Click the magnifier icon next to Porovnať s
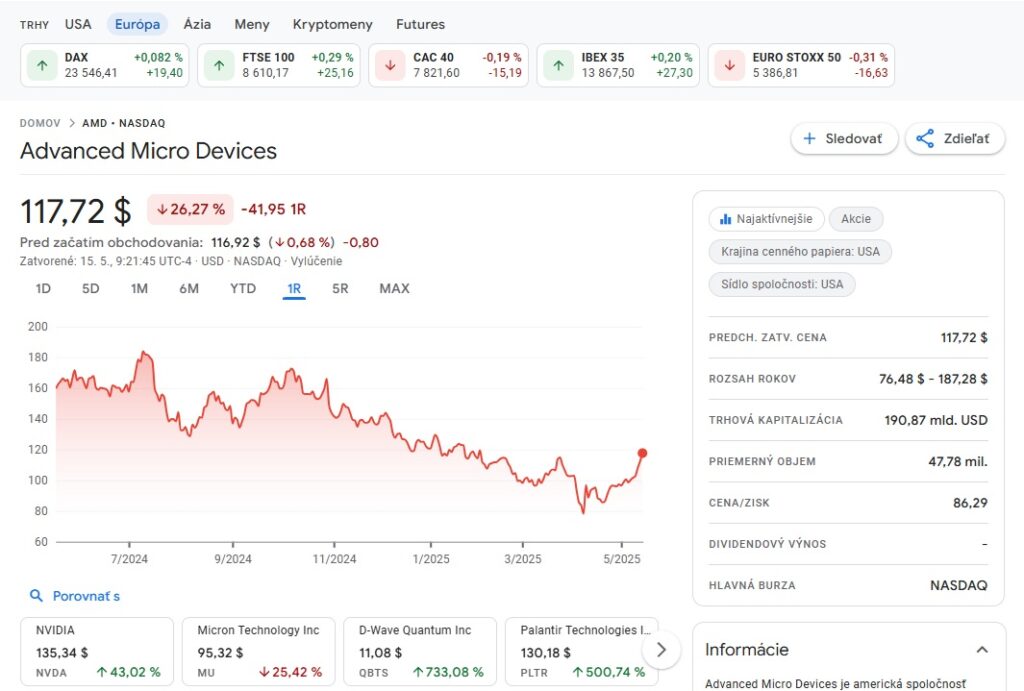Image resolution: width=1024 pixels, height=691 pixels. coord(37,596)
